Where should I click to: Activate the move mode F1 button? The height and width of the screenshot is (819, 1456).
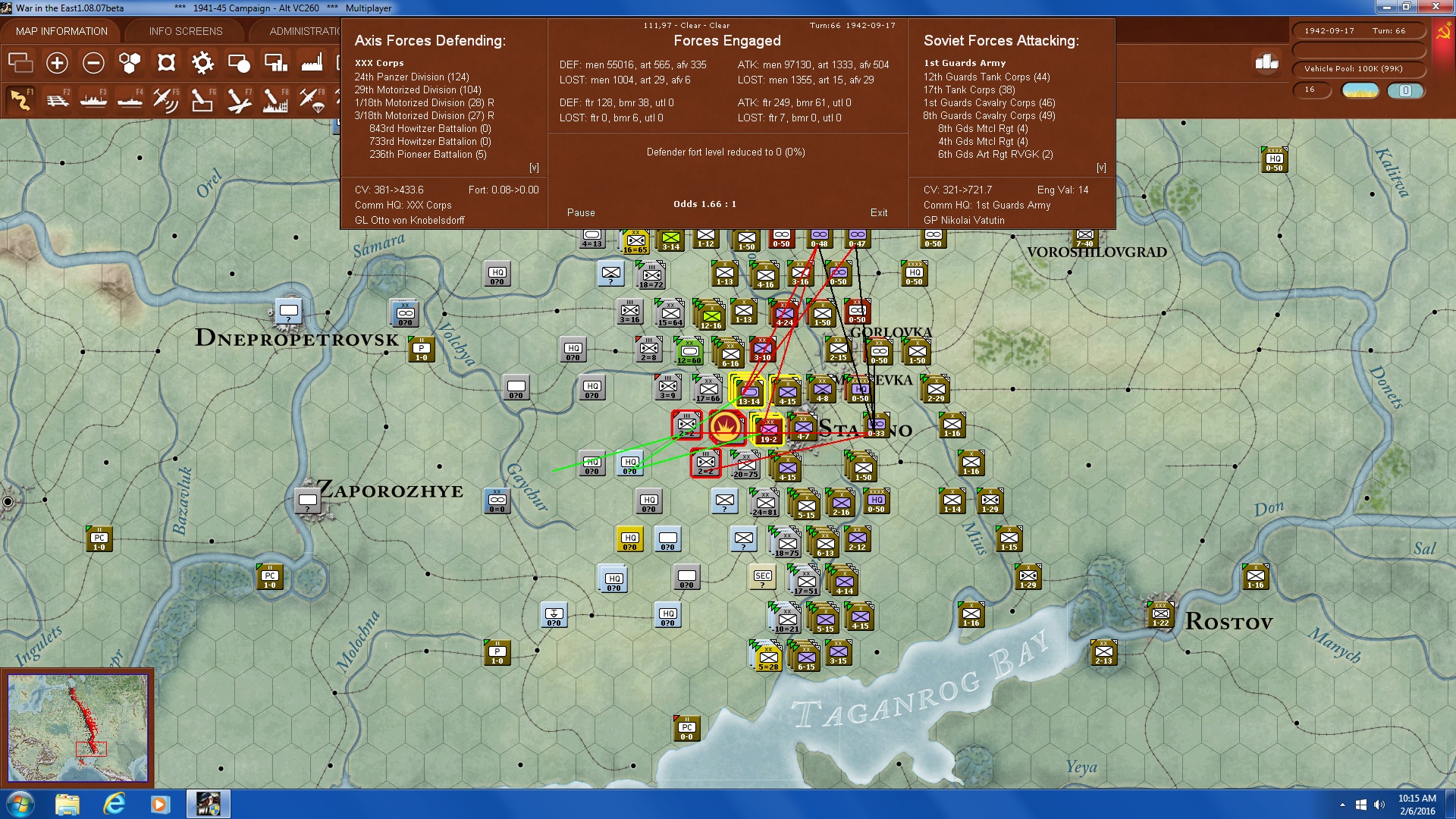21,99
